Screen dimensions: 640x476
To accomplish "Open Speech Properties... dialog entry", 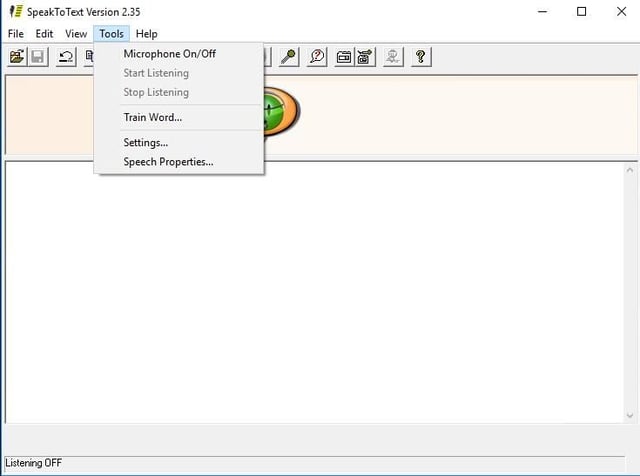I will pos(179,162).
